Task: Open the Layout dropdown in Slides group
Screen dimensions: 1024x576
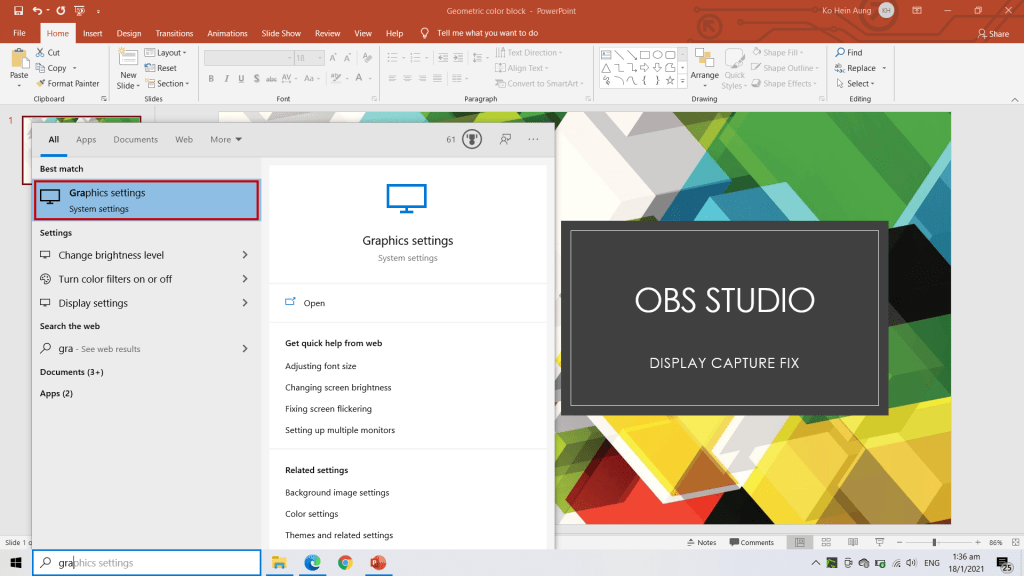Action: coord(168,53)
